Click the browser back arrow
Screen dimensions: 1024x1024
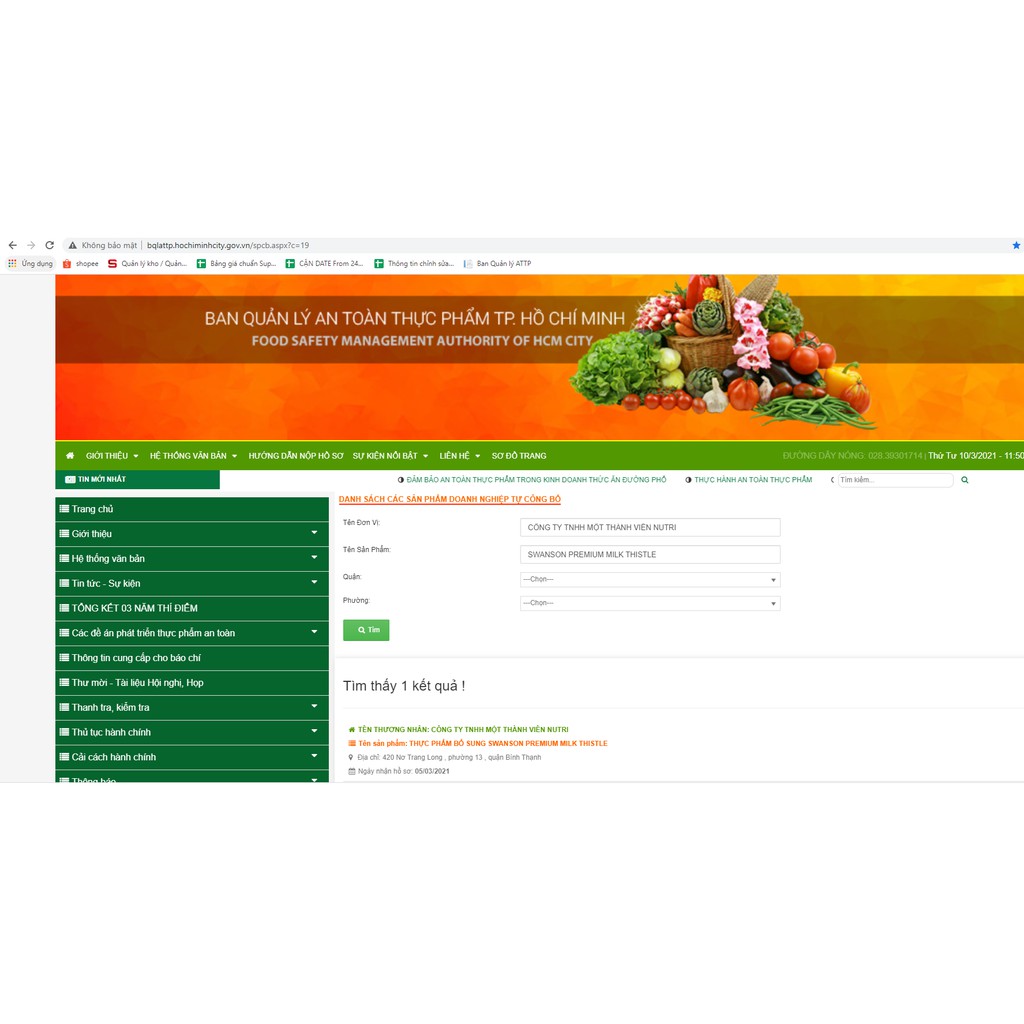pos(12,245)
